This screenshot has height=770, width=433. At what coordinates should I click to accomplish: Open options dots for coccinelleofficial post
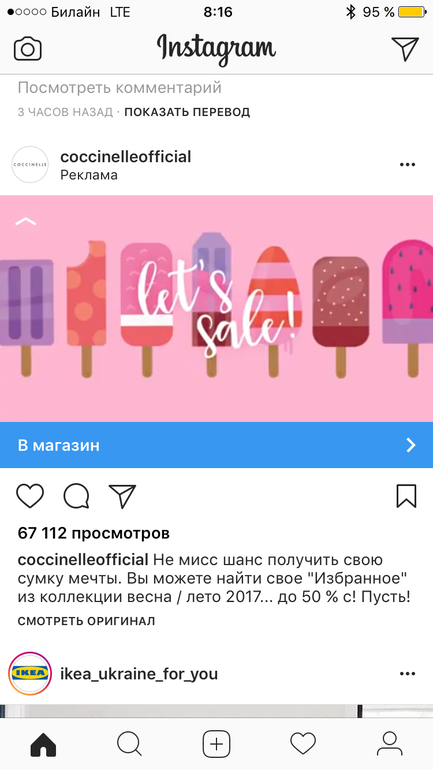point(407,165)
